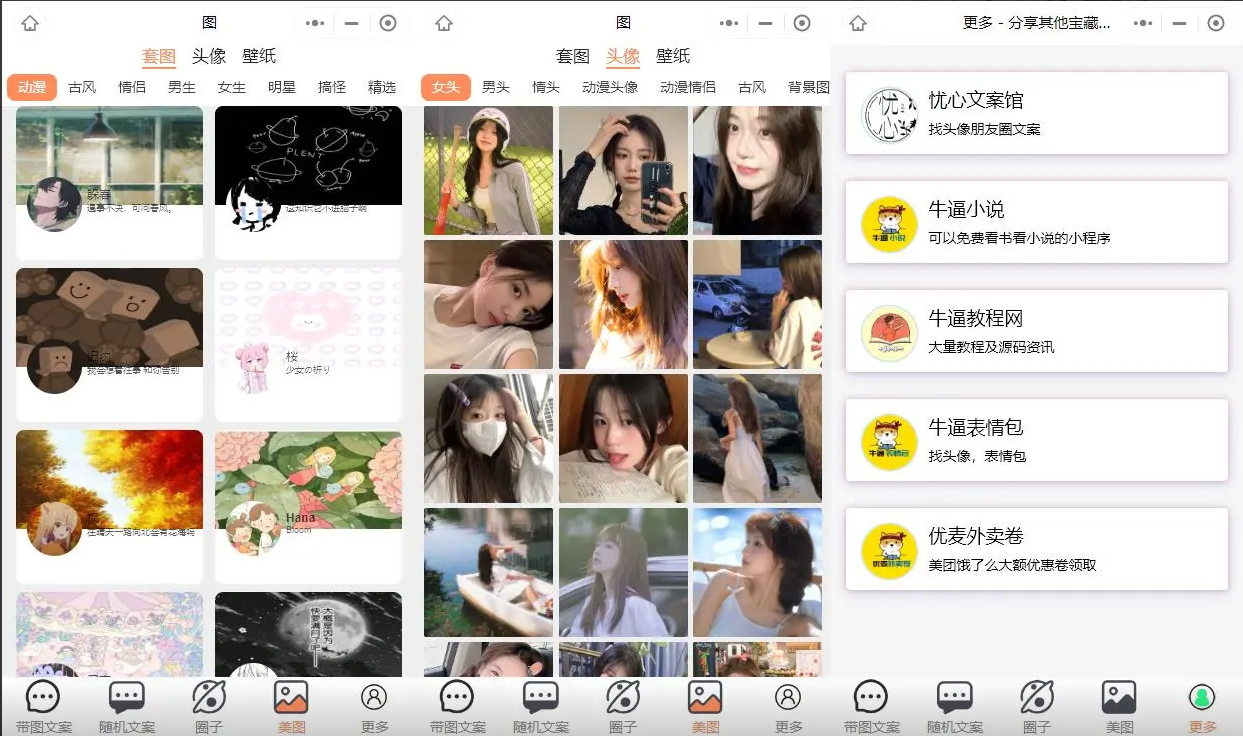Viewport: 1243px width, 736px height.
Task: Click the home icon in the left panel header
Action: tap(30, 23)
